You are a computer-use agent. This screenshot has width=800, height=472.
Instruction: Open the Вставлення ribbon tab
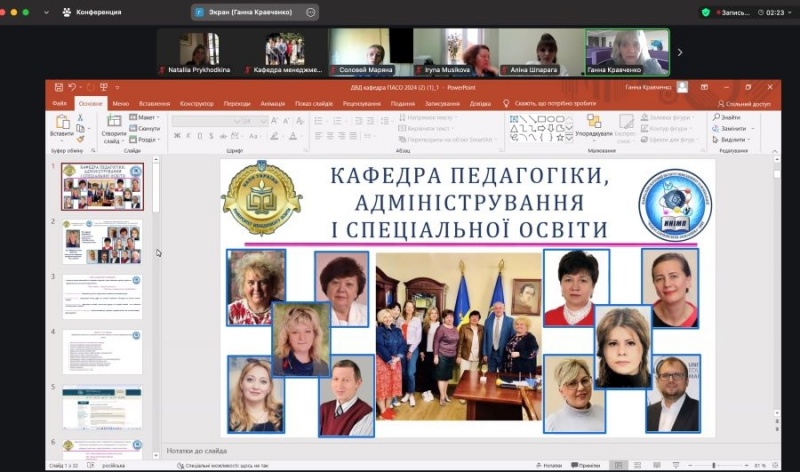(x=154, y=103)
